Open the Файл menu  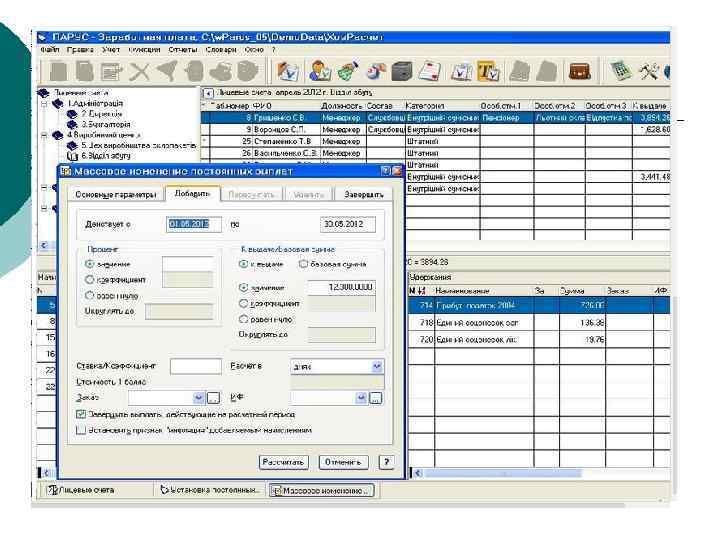[x=50, y=49]
